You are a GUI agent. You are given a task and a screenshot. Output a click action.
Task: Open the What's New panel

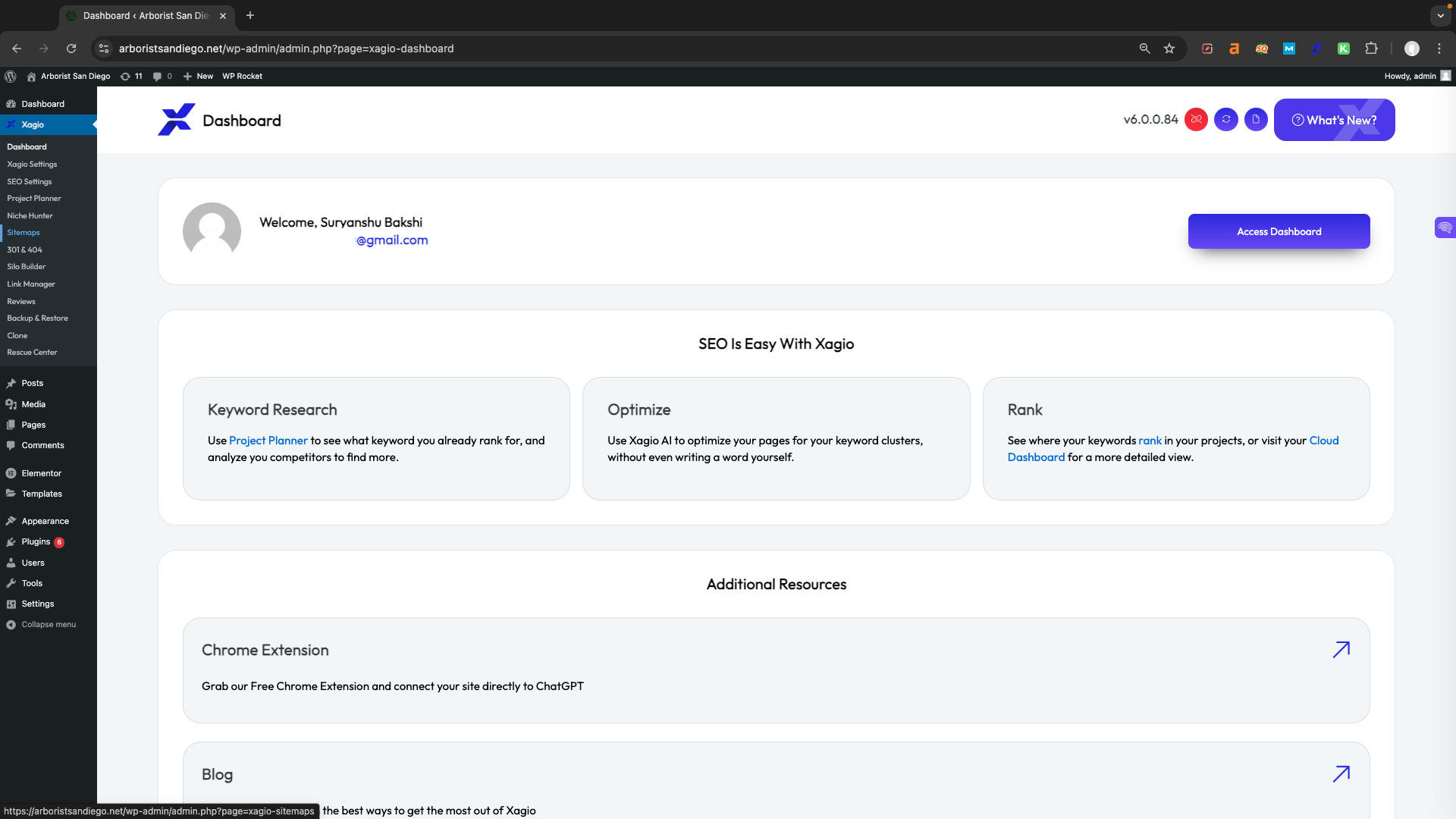[1334, 120]
